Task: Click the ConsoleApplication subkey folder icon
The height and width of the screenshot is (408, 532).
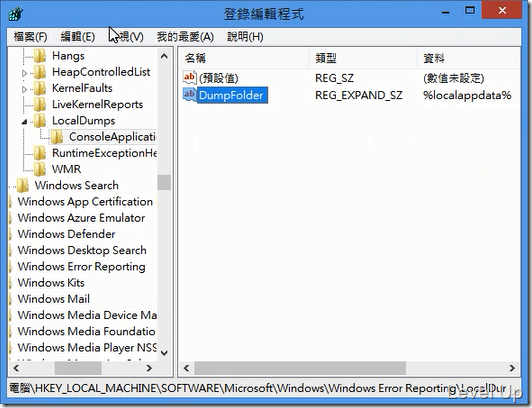Action: tap(57, 137)
